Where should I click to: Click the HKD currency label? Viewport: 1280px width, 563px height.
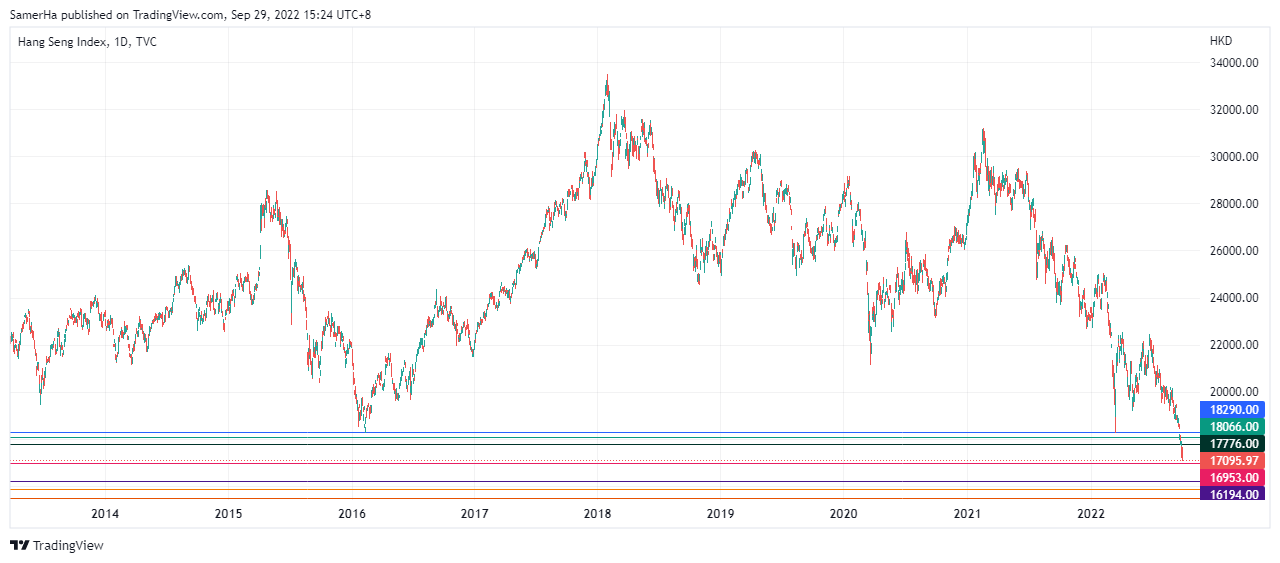1221,42
